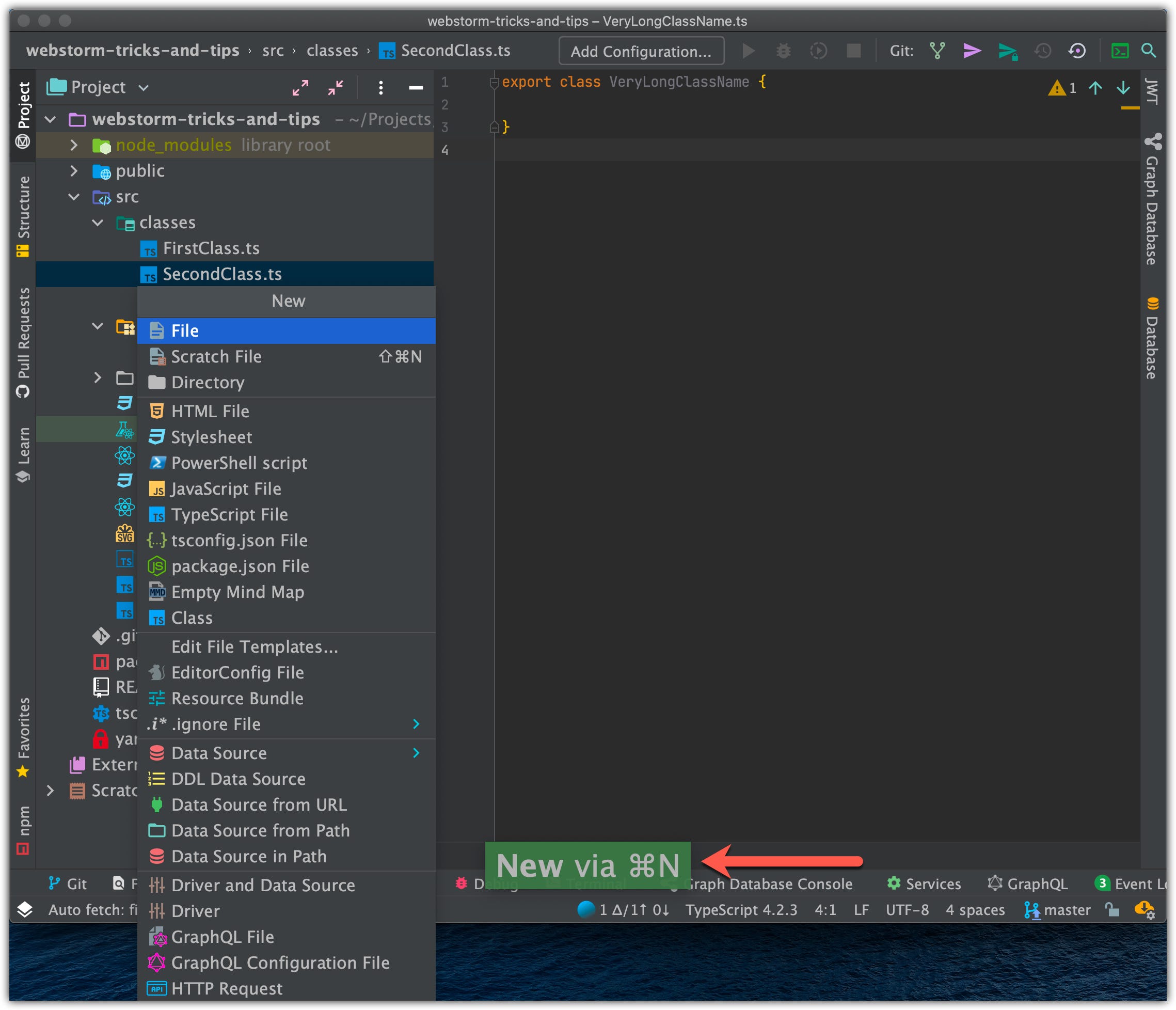The width and height of the screenshot is (1176, 1010).
Task: Click the Git update project branch icon
Action: (x=937, y=51)
